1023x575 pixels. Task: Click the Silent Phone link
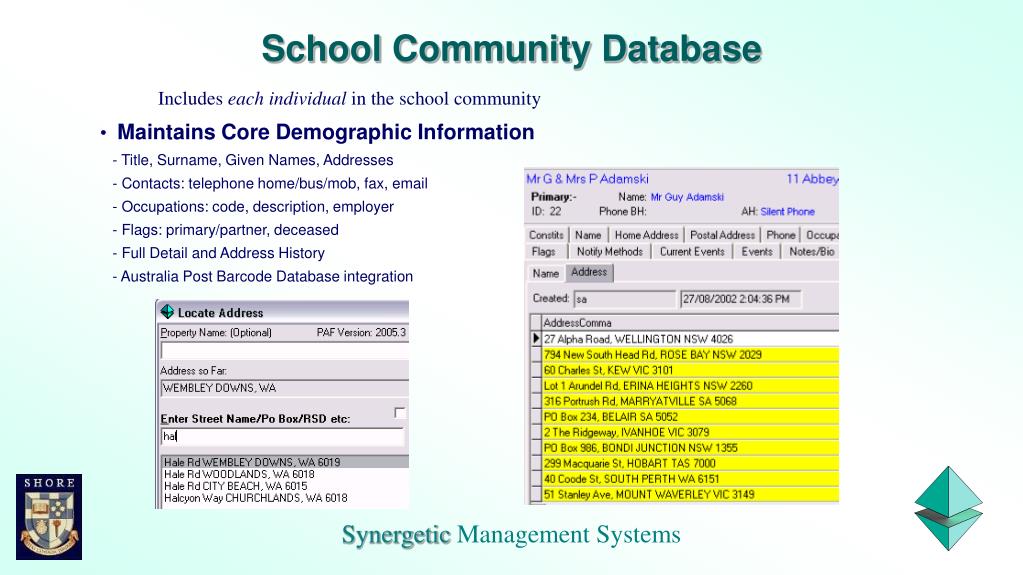click(787, 211)
